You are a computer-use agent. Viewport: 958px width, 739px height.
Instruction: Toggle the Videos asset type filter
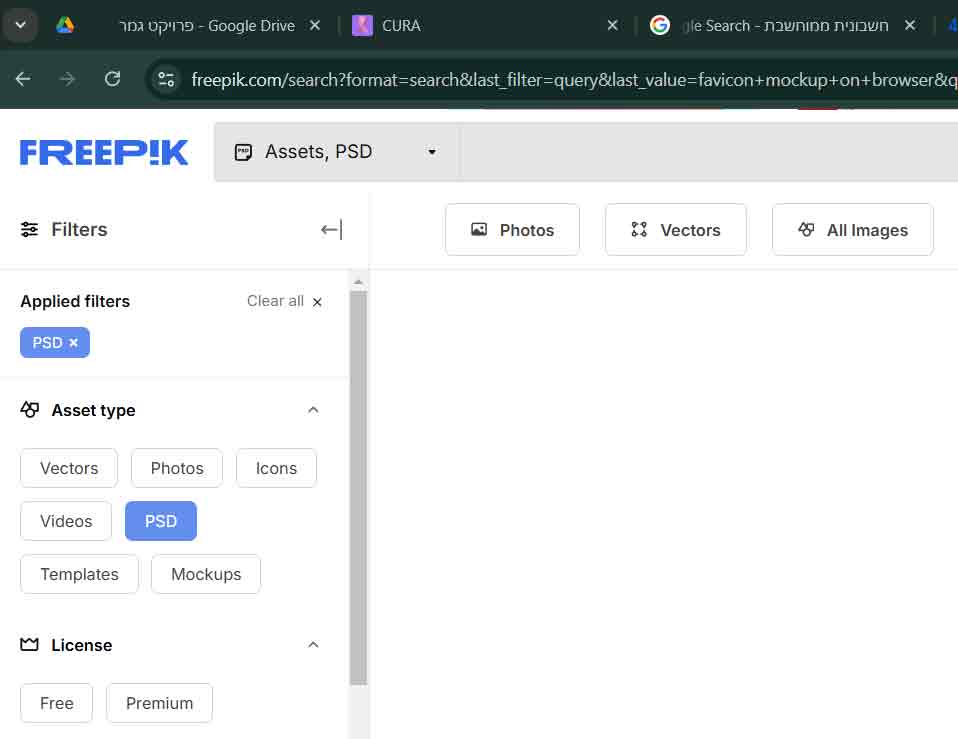pyautogui.click(x=66, y=521)
